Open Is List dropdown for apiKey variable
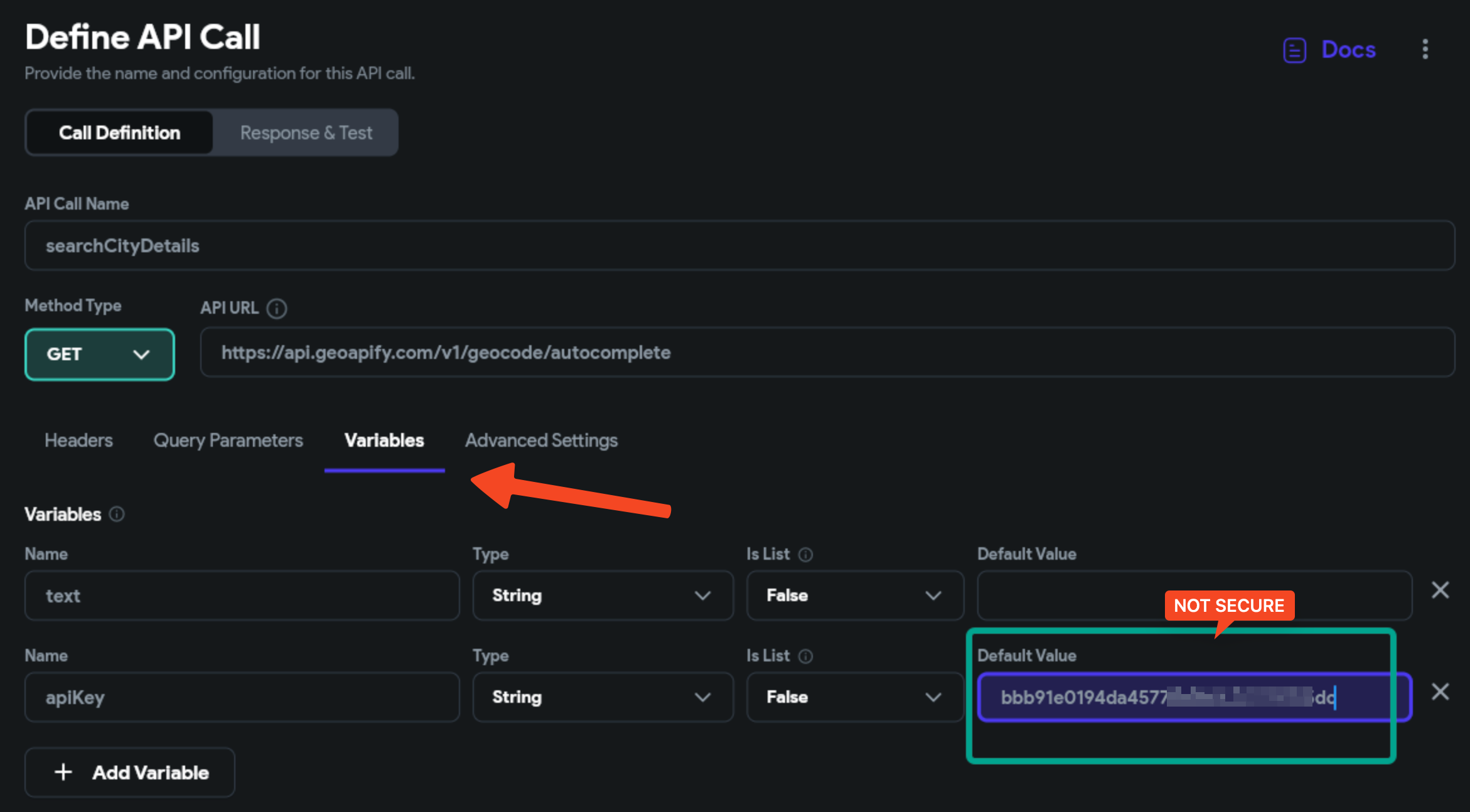The width and height of the screenshot is (1470, 812). (x=855, y=697)
